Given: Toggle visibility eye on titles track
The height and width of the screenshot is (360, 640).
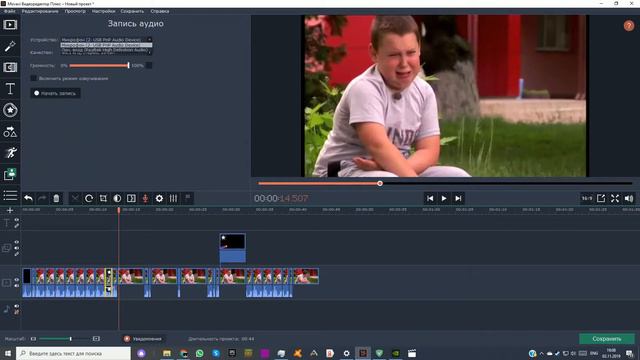Looking at the screenshot, I should click(x=17, y=220).
